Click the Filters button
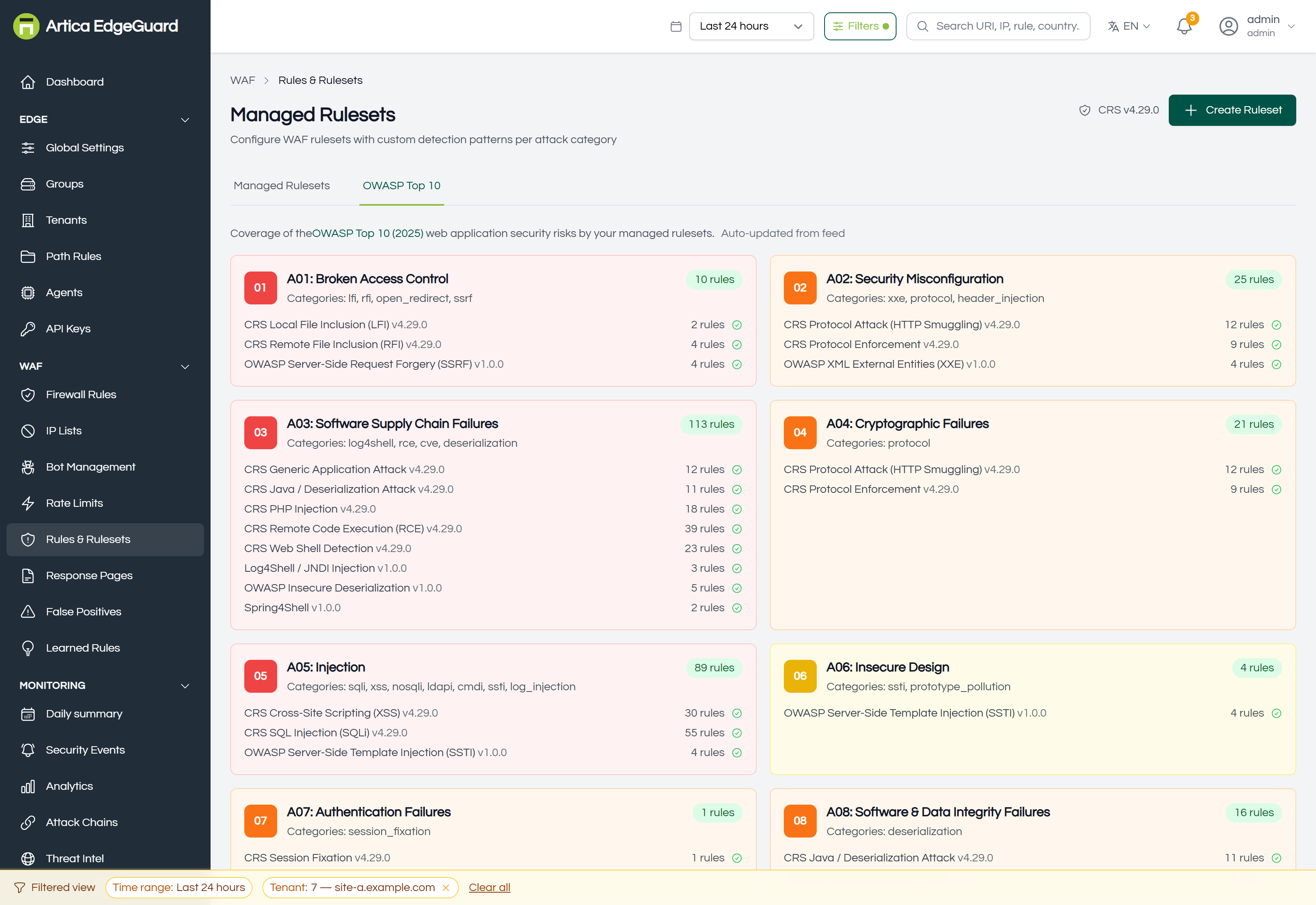 tap(860, 27)
